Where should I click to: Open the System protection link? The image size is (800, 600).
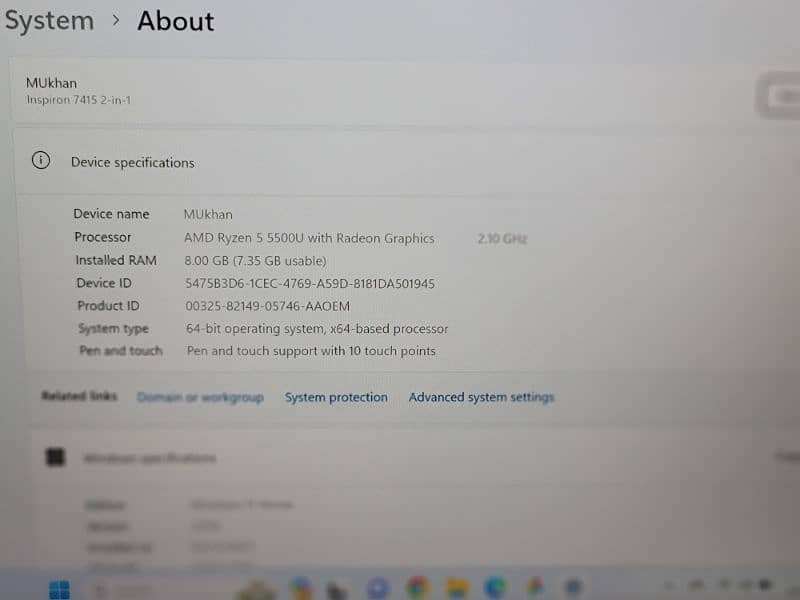[336, 397]
